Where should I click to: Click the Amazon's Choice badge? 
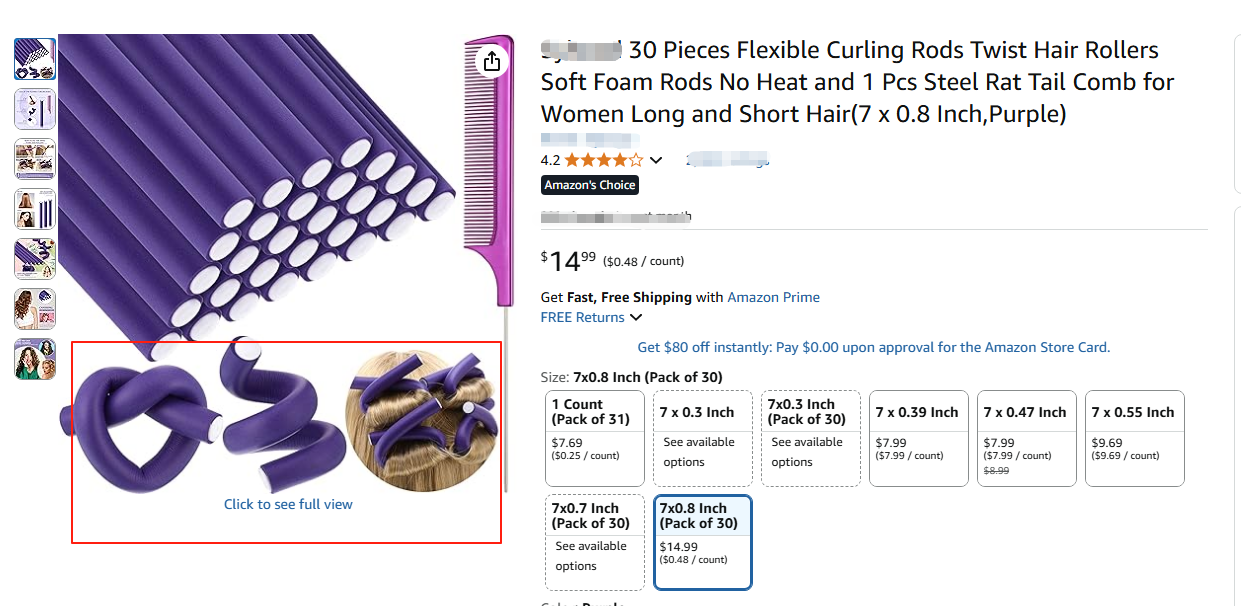pyautogui.click(x=590, y=185)
